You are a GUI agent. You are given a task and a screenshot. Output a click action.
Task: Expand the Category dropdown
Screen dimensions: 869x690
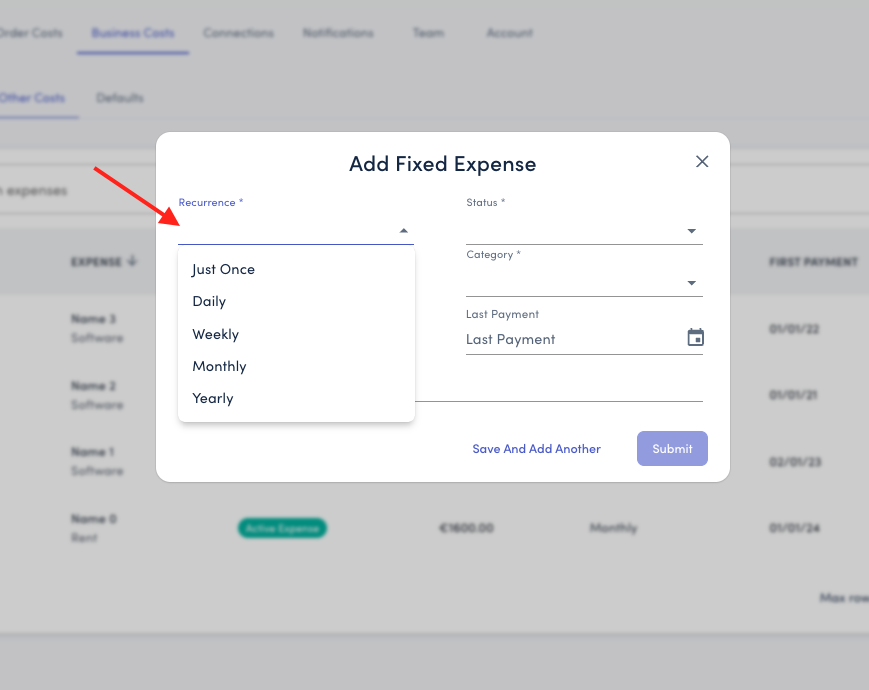[x=691, y=283]
